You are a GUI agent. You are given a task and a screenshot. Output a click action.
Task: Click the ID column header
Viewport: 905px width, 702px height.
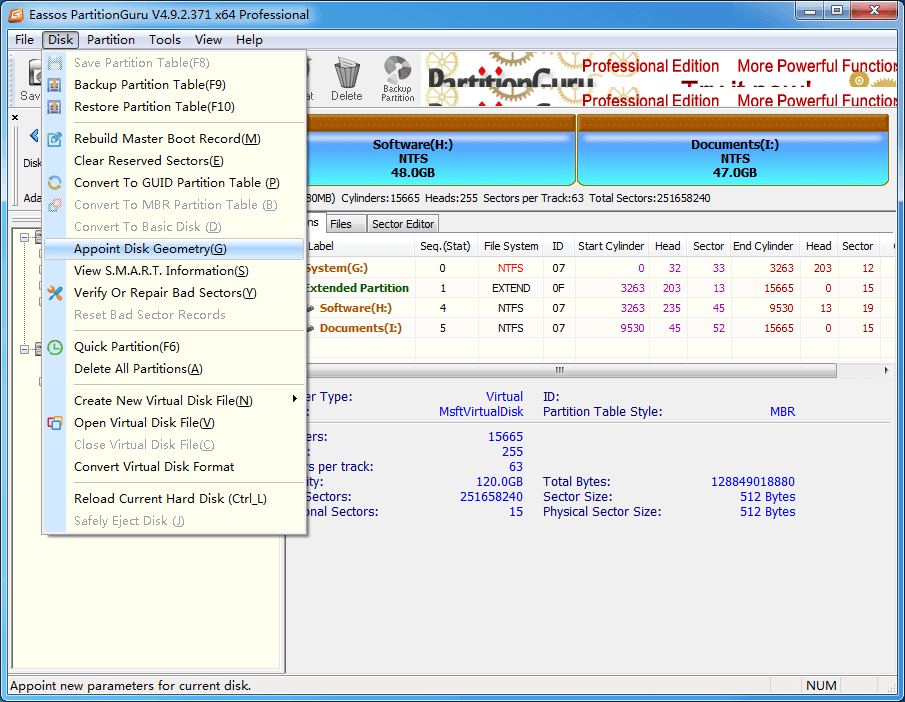point(558,247)
